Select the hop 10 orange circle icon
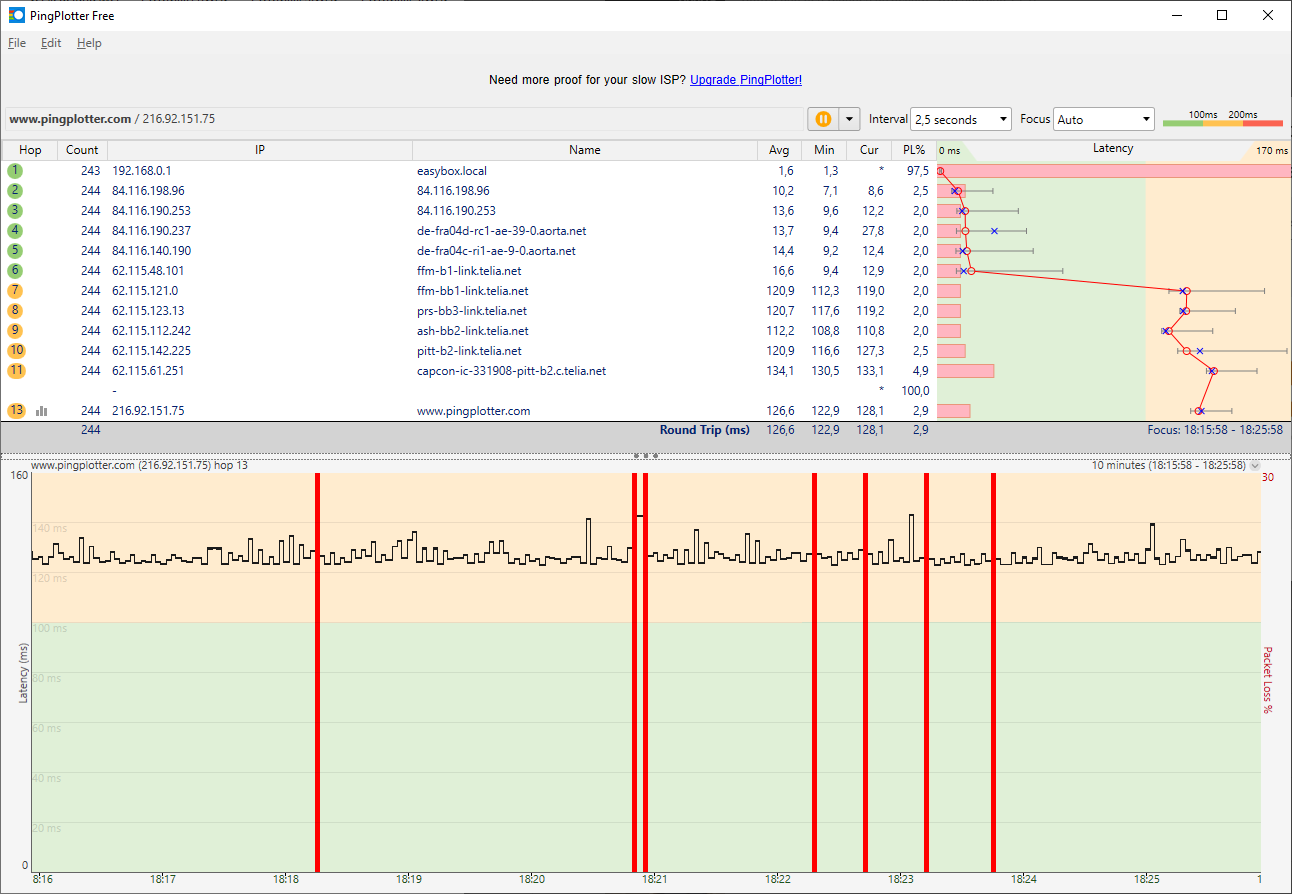Image resolution: width=1292 pixels, height=894 pixels. pyautogui.click(x=16, y=351)
